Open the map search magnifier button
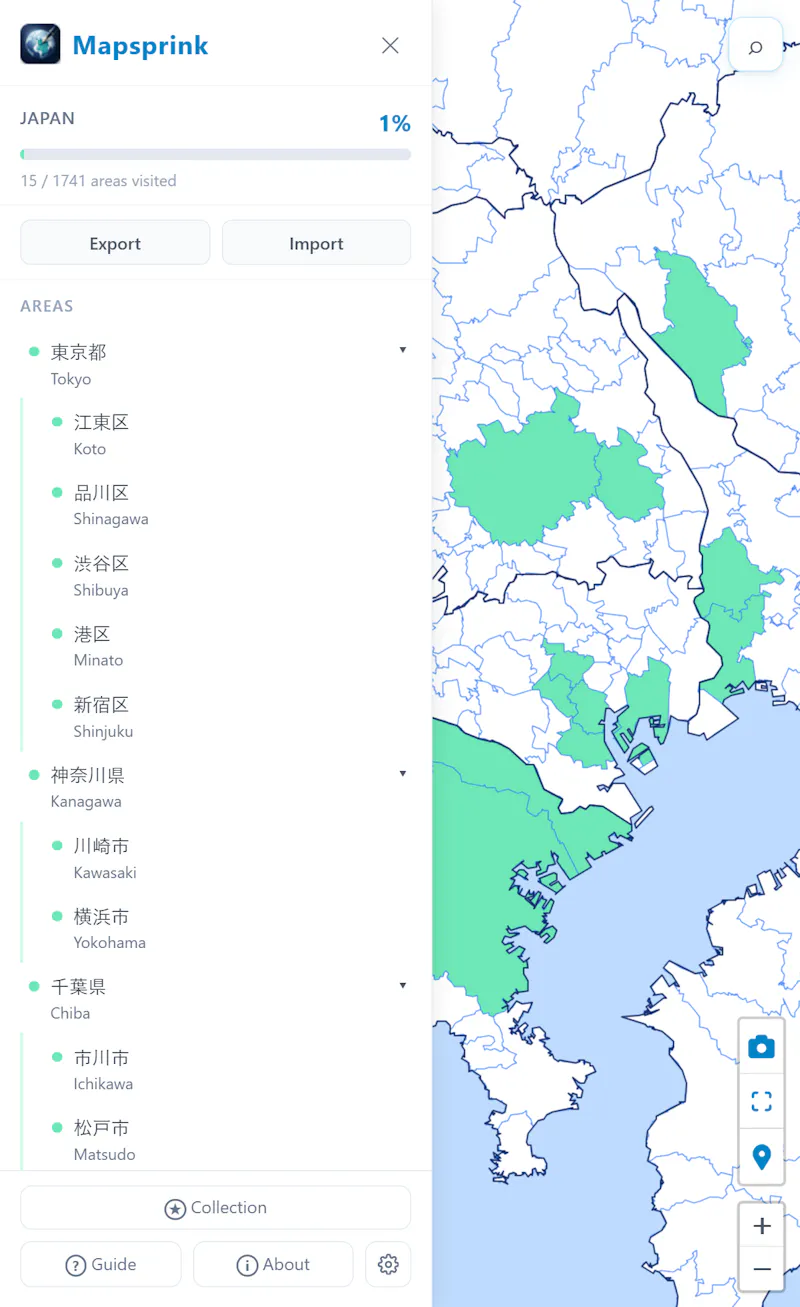 tap(756, 46)
